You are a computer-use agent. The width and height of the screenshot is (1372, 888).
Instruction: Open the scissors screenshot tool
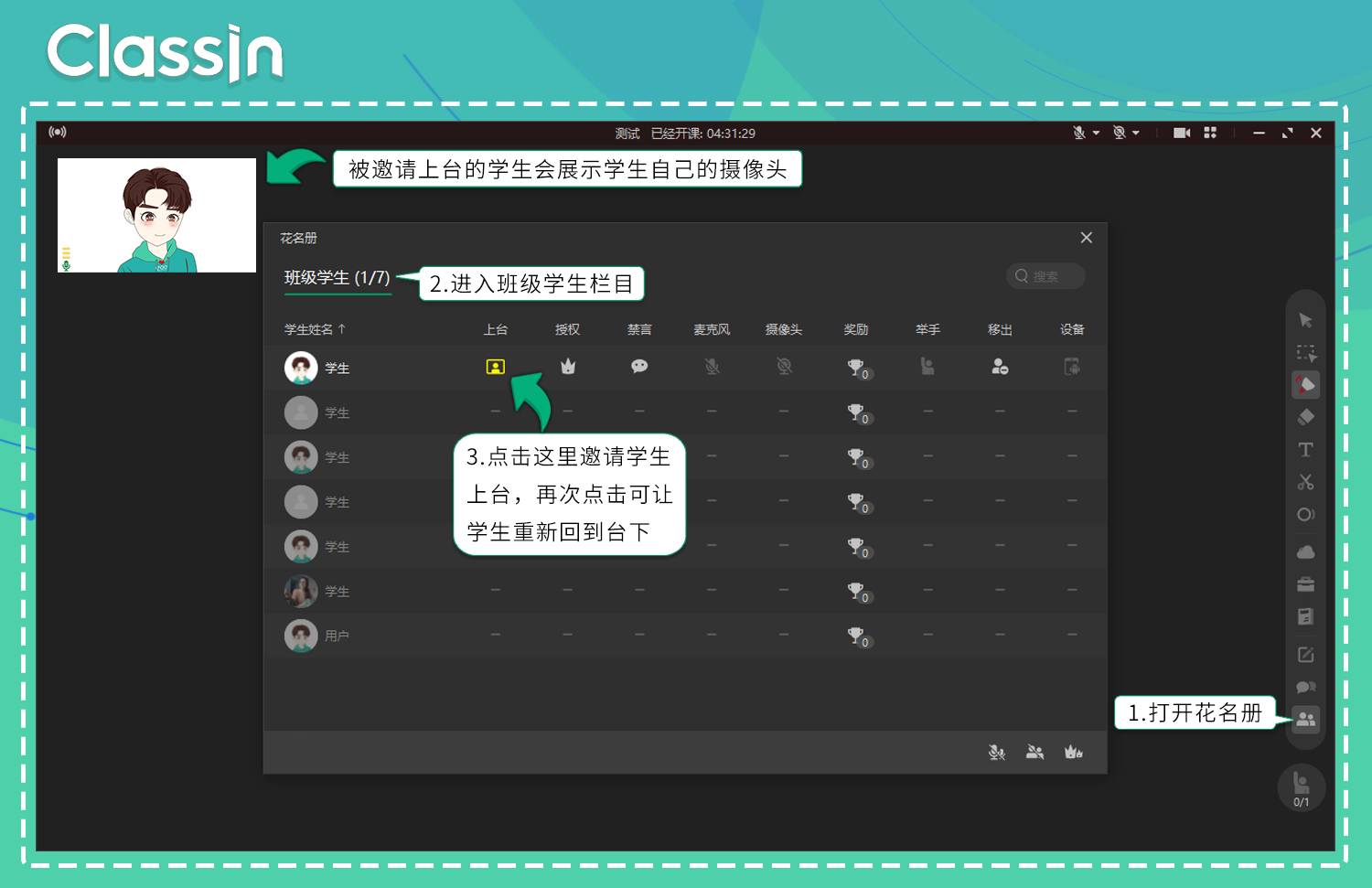pos(1305,482)
